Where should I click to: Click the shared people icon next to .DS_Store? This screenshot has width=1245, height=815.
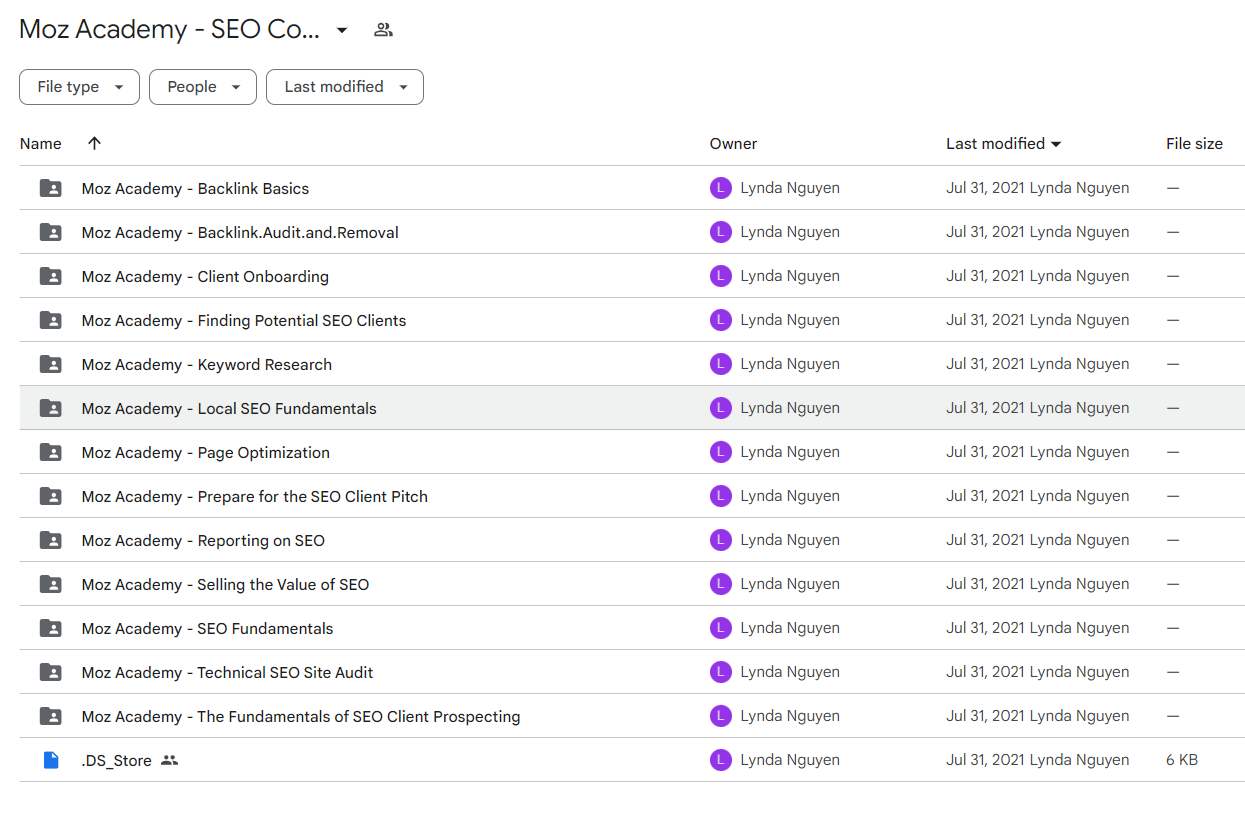pos(170,760)
